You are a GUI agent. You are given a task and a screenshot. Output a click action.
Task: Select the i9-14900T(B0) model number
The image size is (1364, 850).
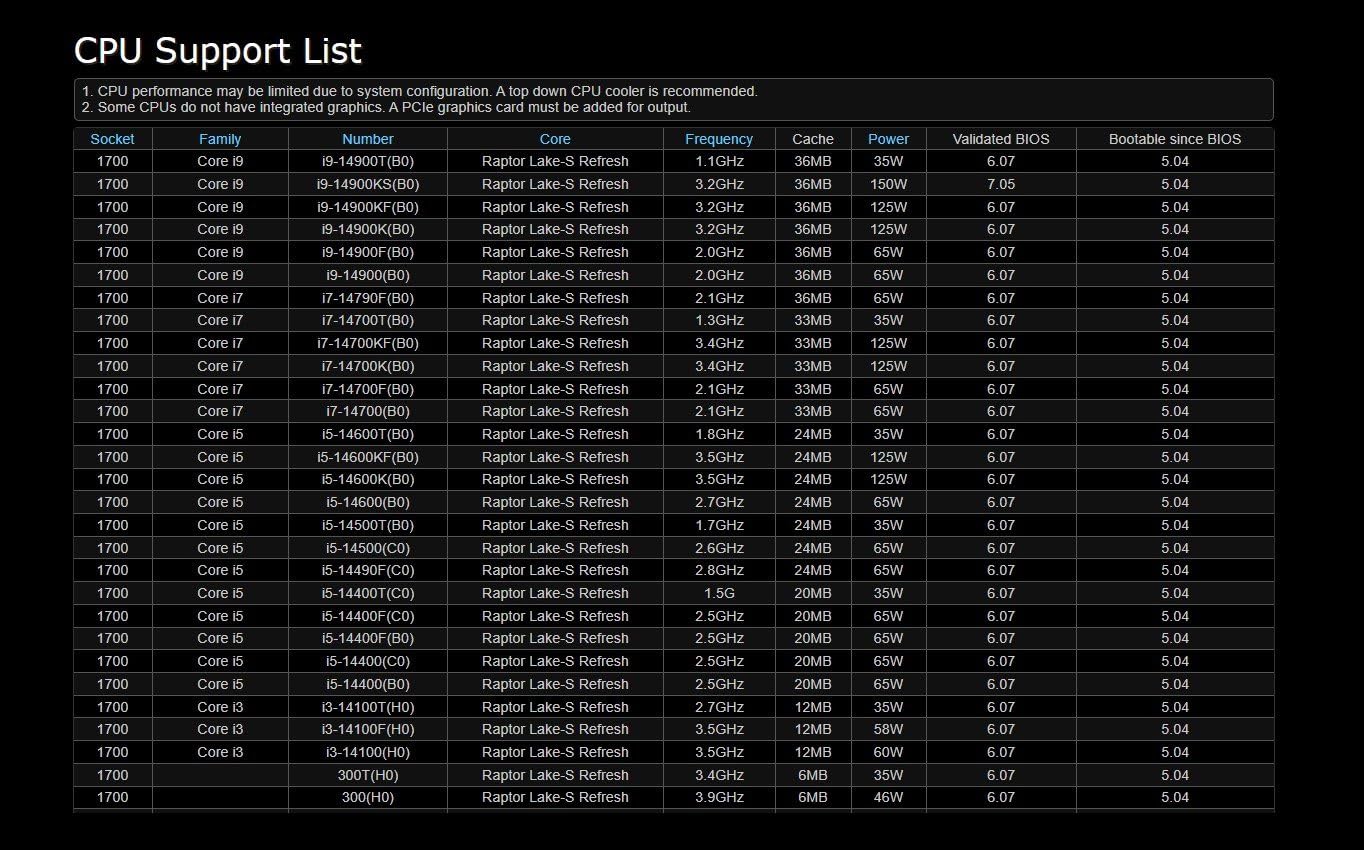[x=368, y=161]
